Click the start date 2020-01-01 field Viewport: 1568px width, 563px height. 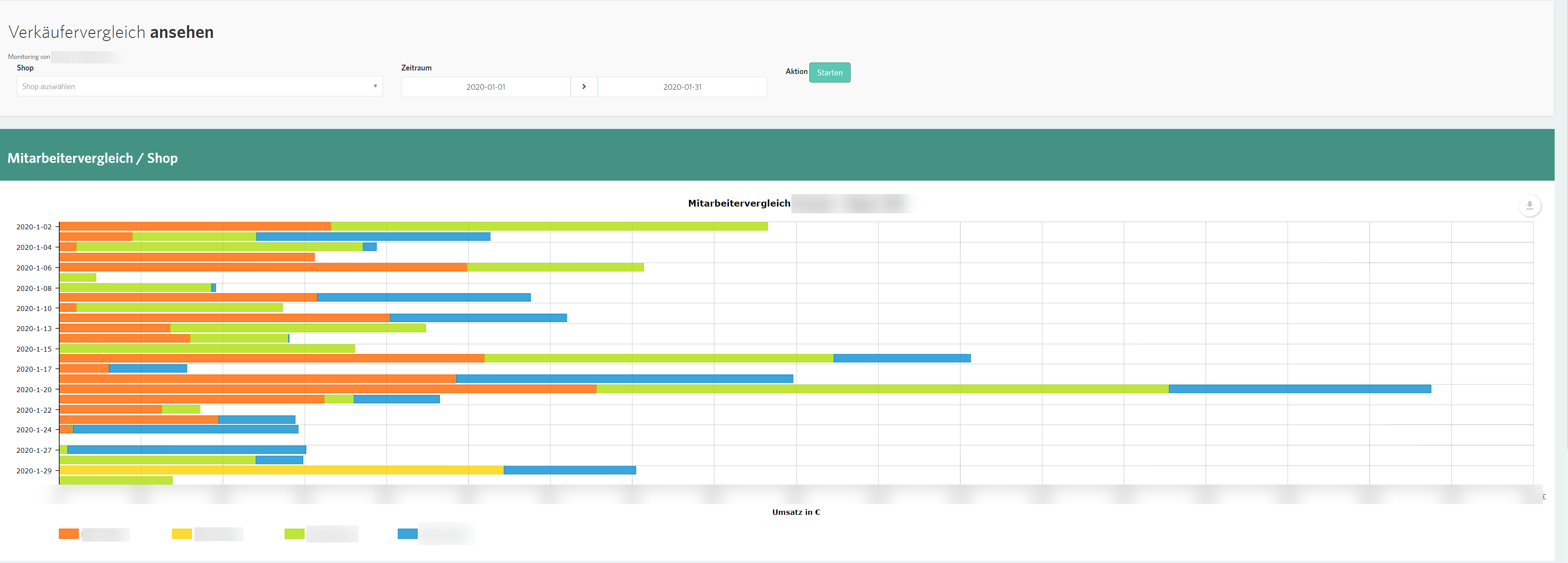coord(485,87)
